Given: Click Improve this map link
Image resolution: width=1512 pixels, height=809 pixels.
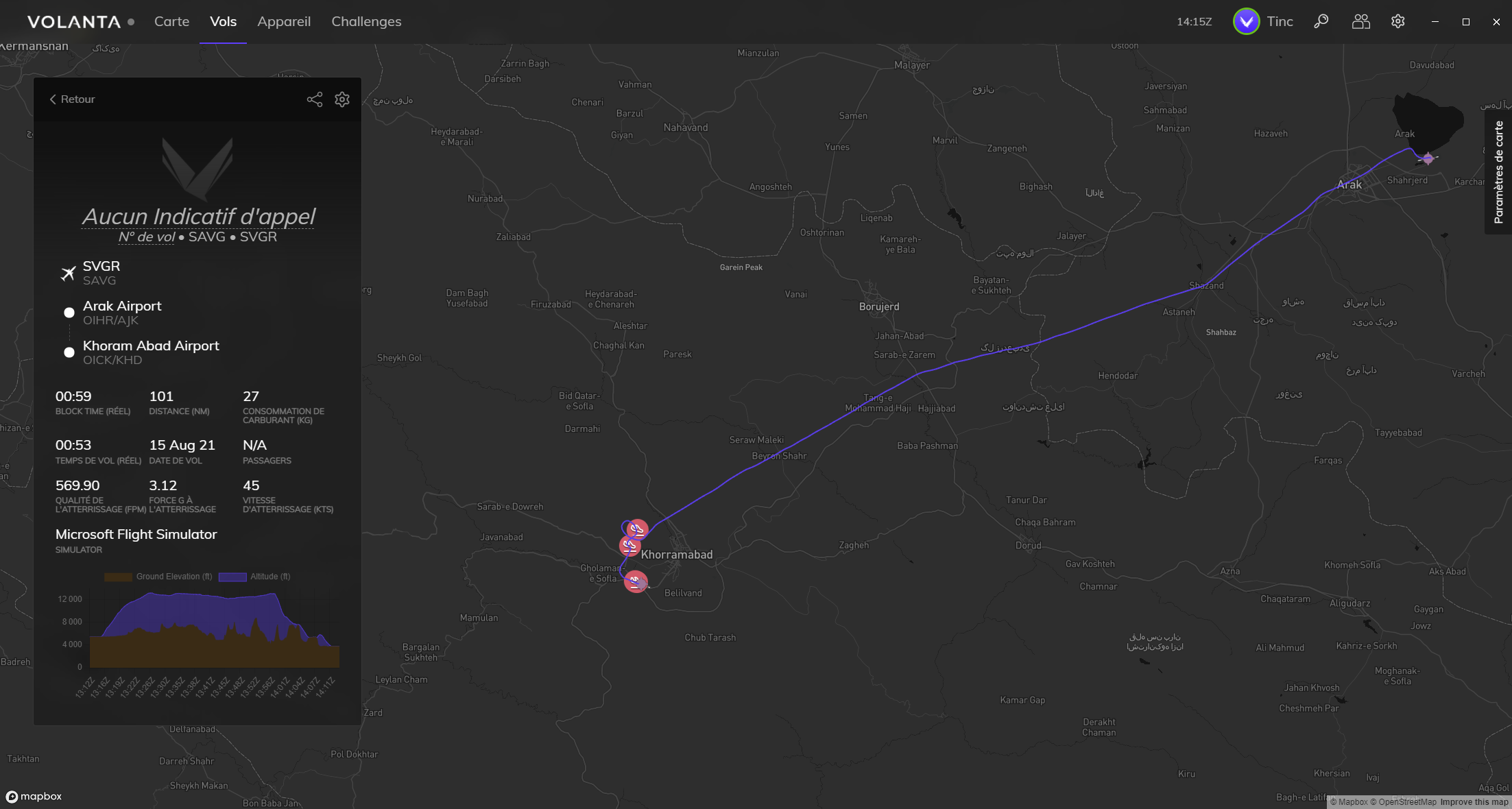Looking at the screenshot, I should pyautogui.click(x=1474, y=802).
